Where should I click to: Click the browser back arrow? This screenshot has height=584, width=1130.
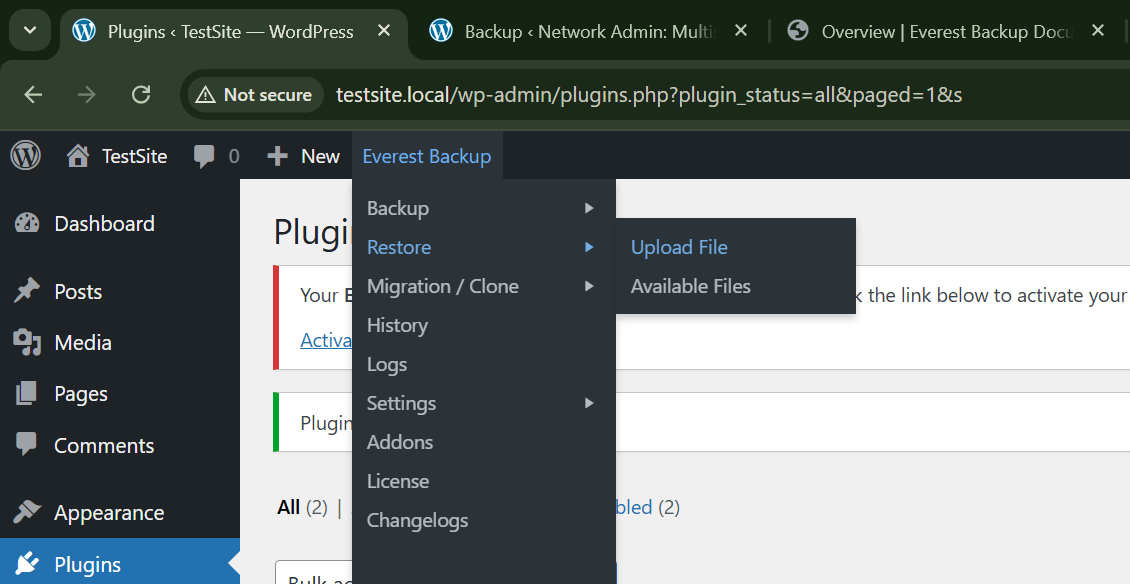[x=33, y=94]
